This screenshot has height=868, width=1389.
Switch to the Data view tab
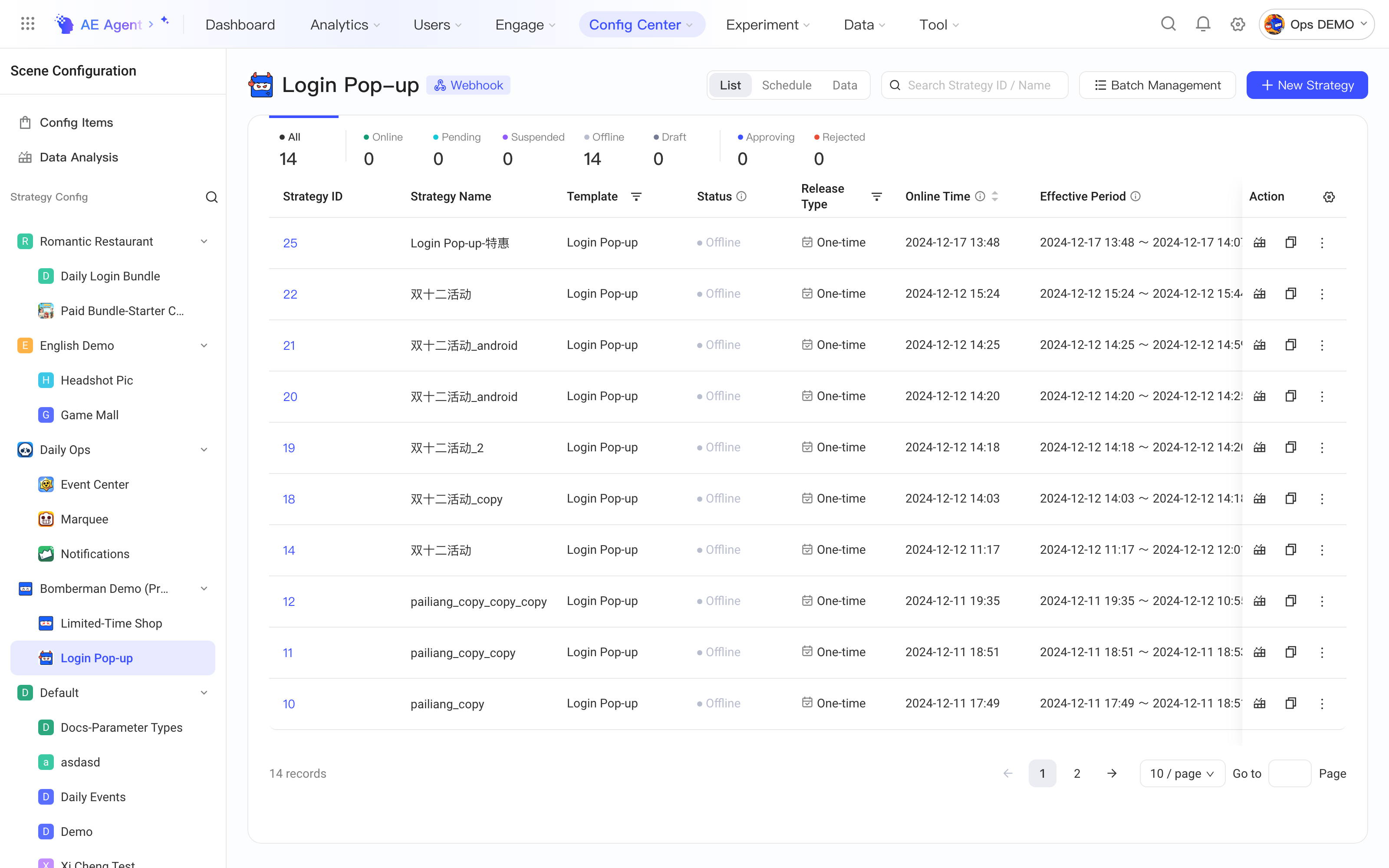(844, 85)
